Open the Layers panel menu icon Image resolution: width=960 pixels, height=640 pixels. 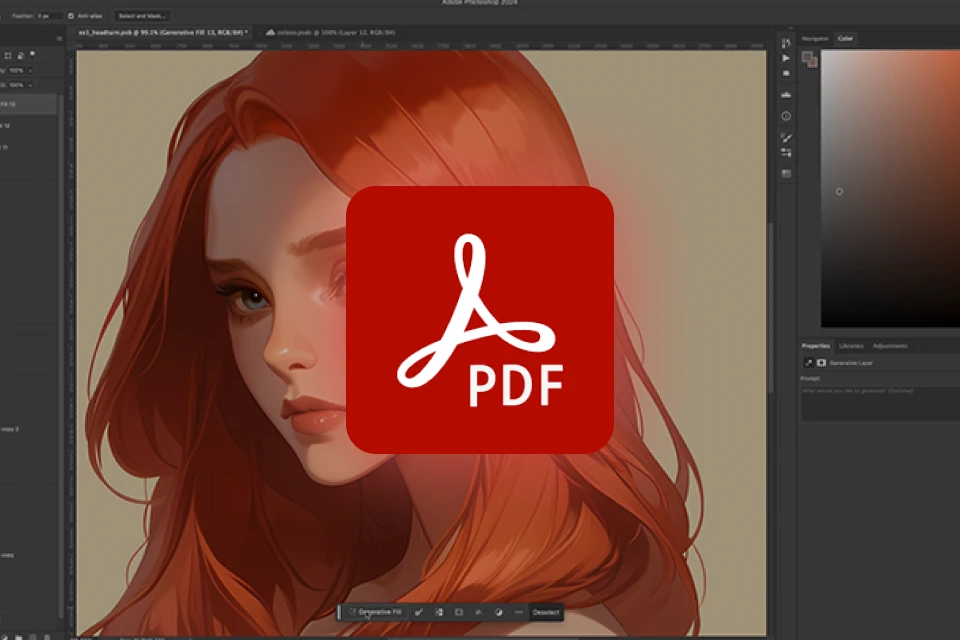coord(59,39)
